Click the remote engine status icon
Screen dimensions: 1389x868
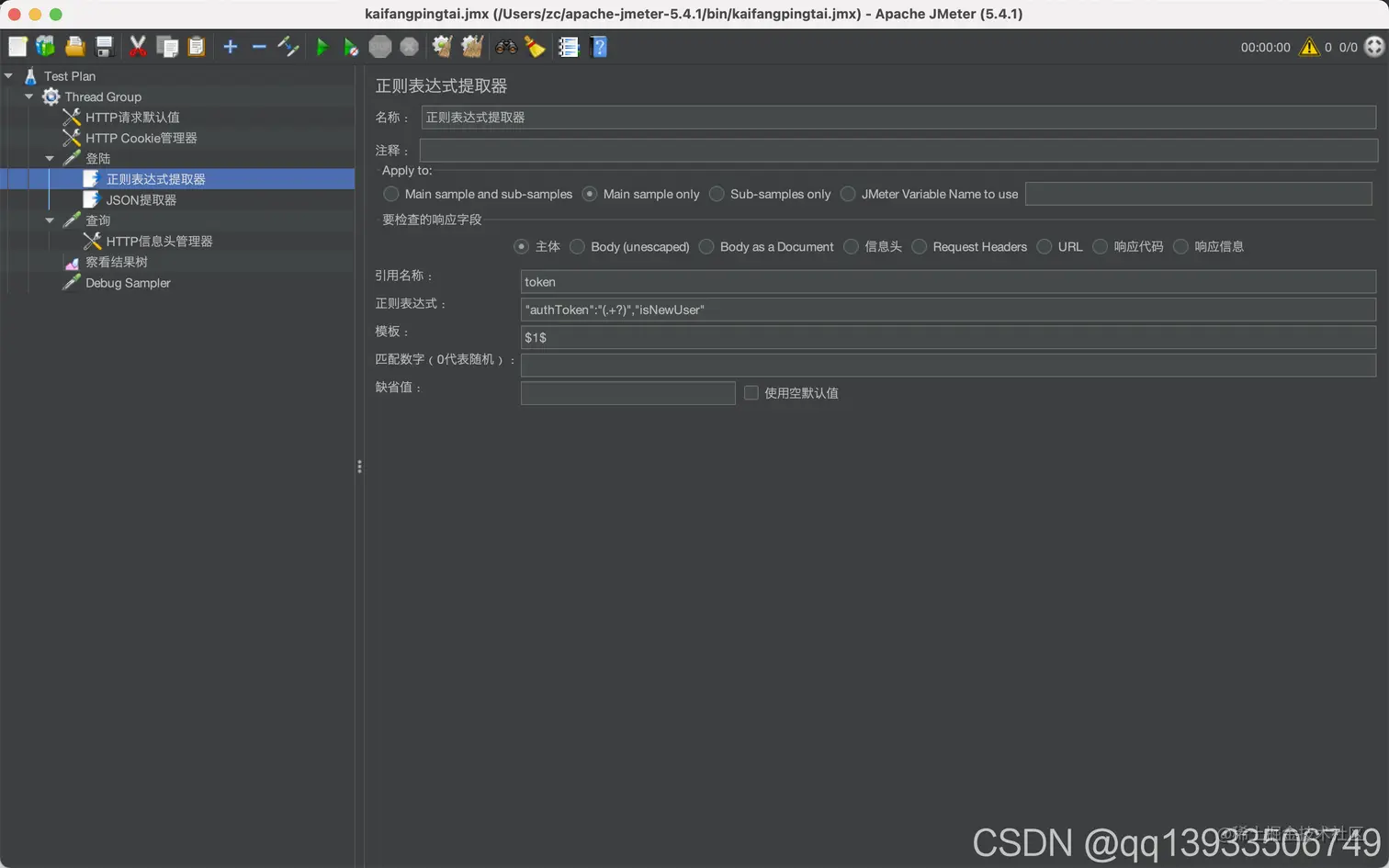(1374, 47)
